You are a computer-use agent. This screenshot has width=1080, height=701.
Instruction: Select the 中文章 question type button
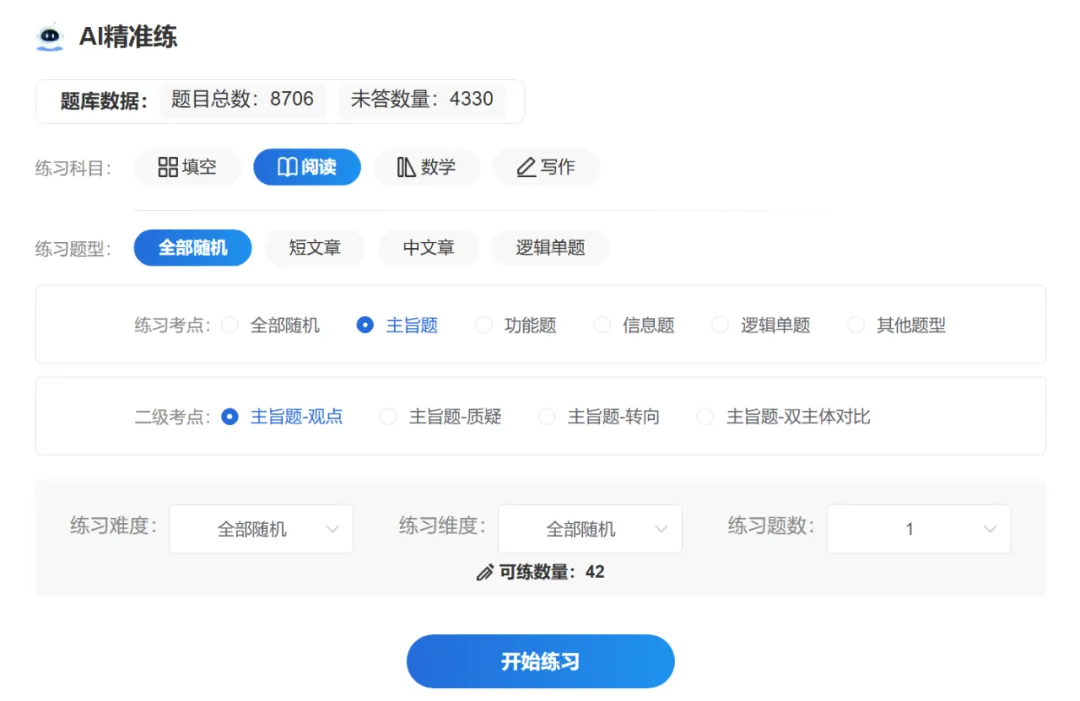pyautogui.click(x=428, y=248)
